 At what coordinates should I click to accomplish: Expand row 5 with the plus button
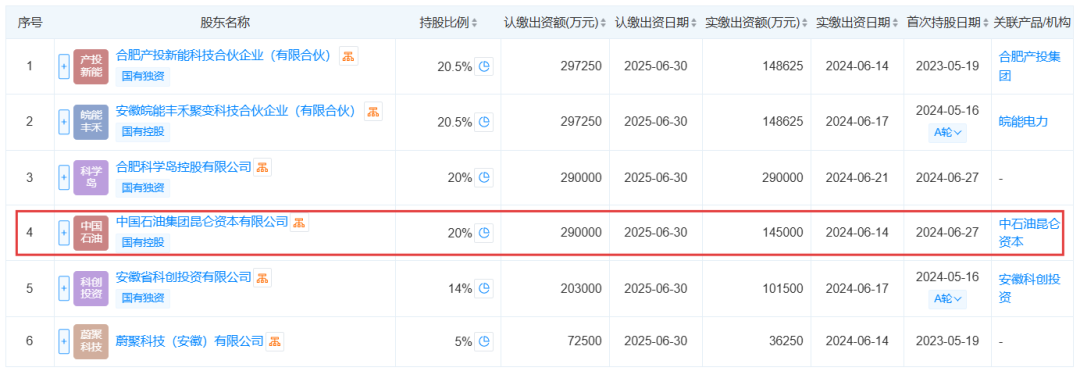tap(64, 288)
